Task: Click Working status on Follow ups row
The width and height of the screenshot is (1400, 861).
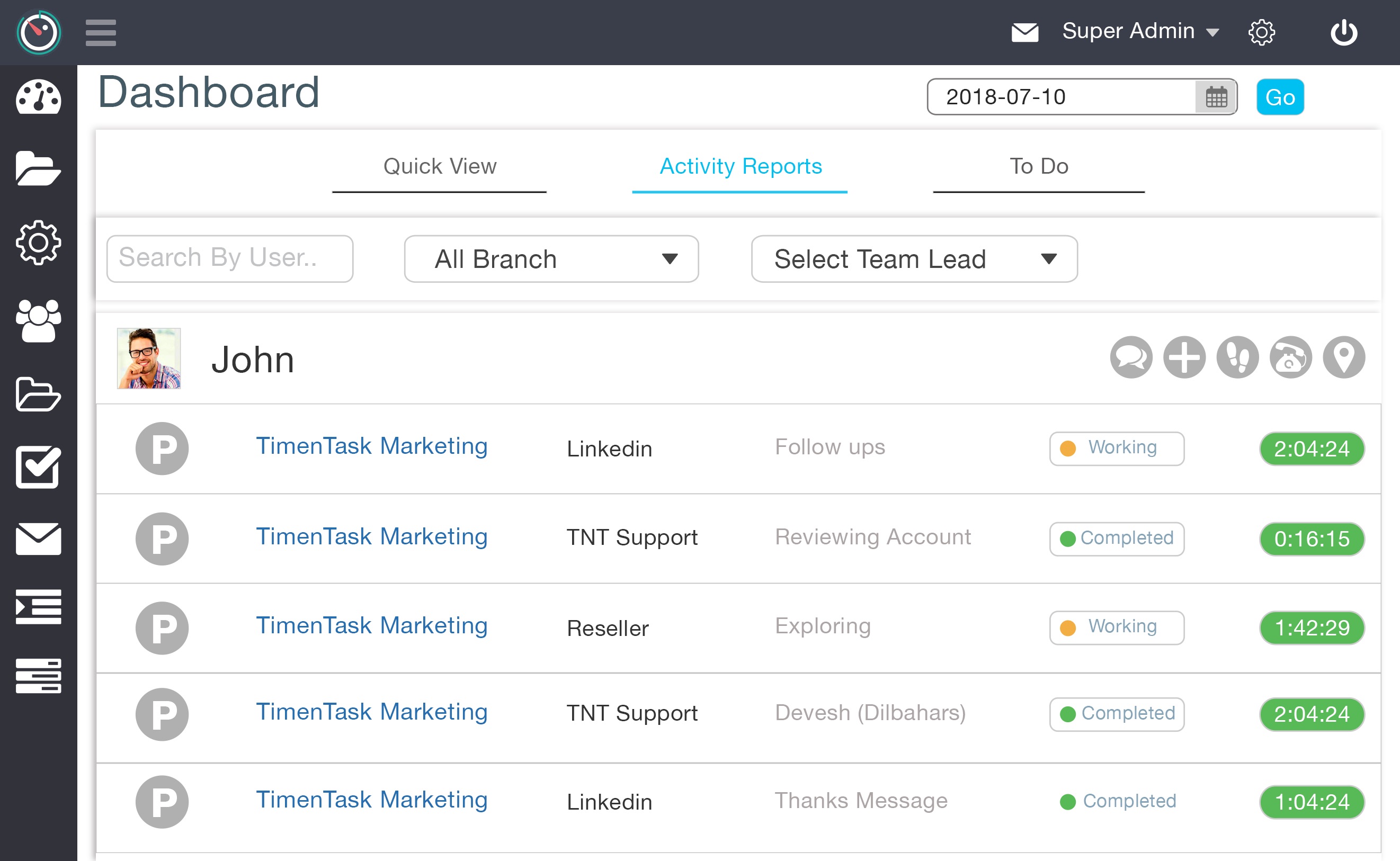Action: [1117, 449]
